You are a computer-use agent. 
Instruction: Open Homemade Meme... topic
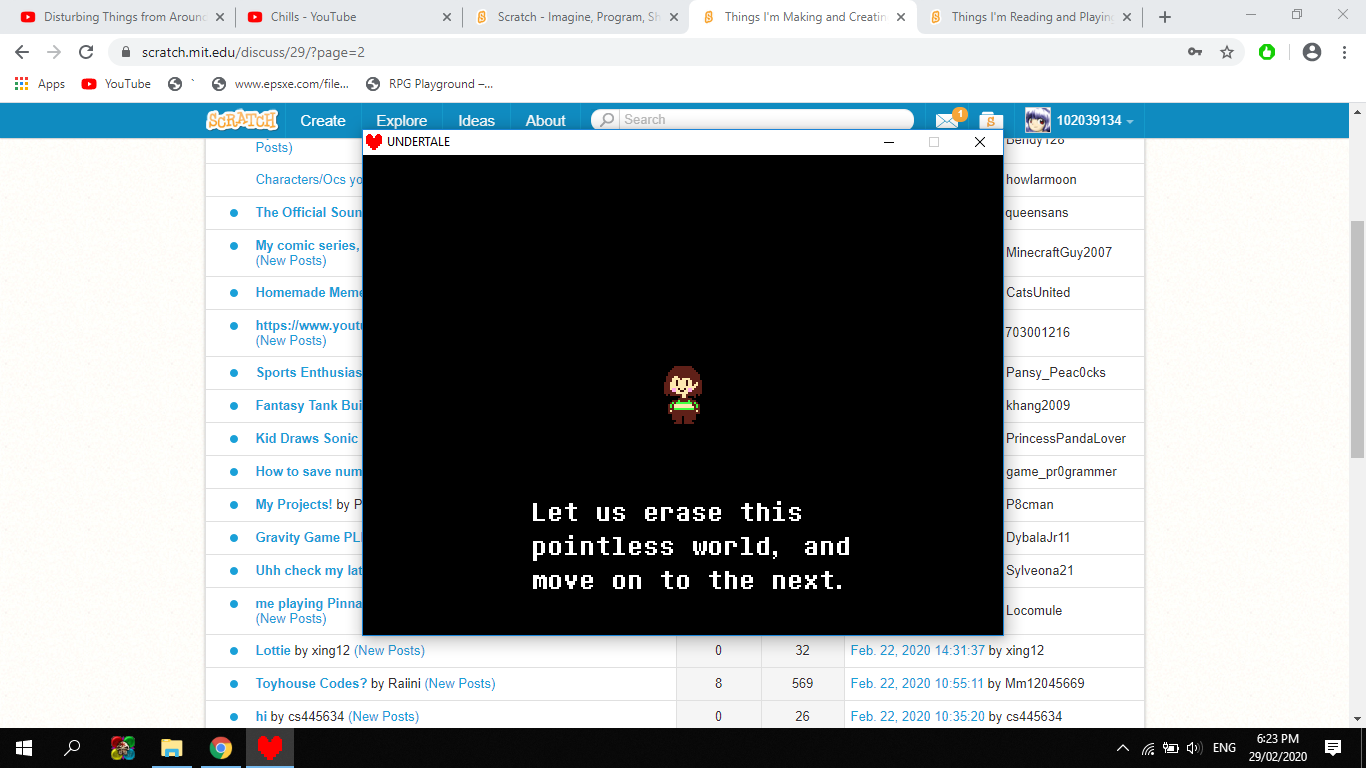click(309, 292)
